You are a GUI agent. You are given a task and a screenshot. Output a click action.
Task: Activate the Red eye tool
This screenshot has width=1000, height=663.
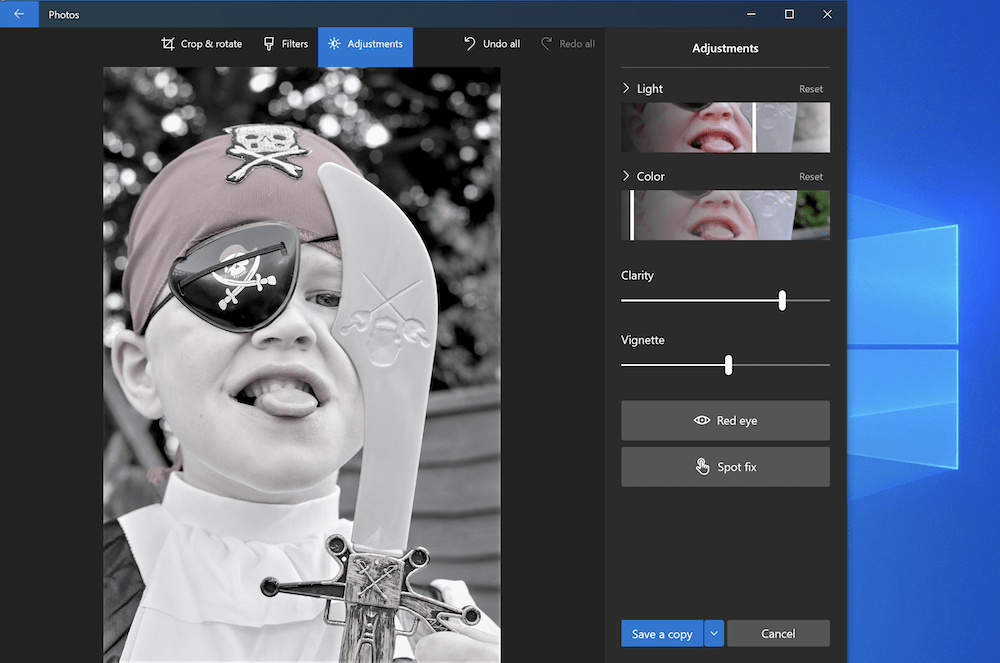tap(725, 421)
